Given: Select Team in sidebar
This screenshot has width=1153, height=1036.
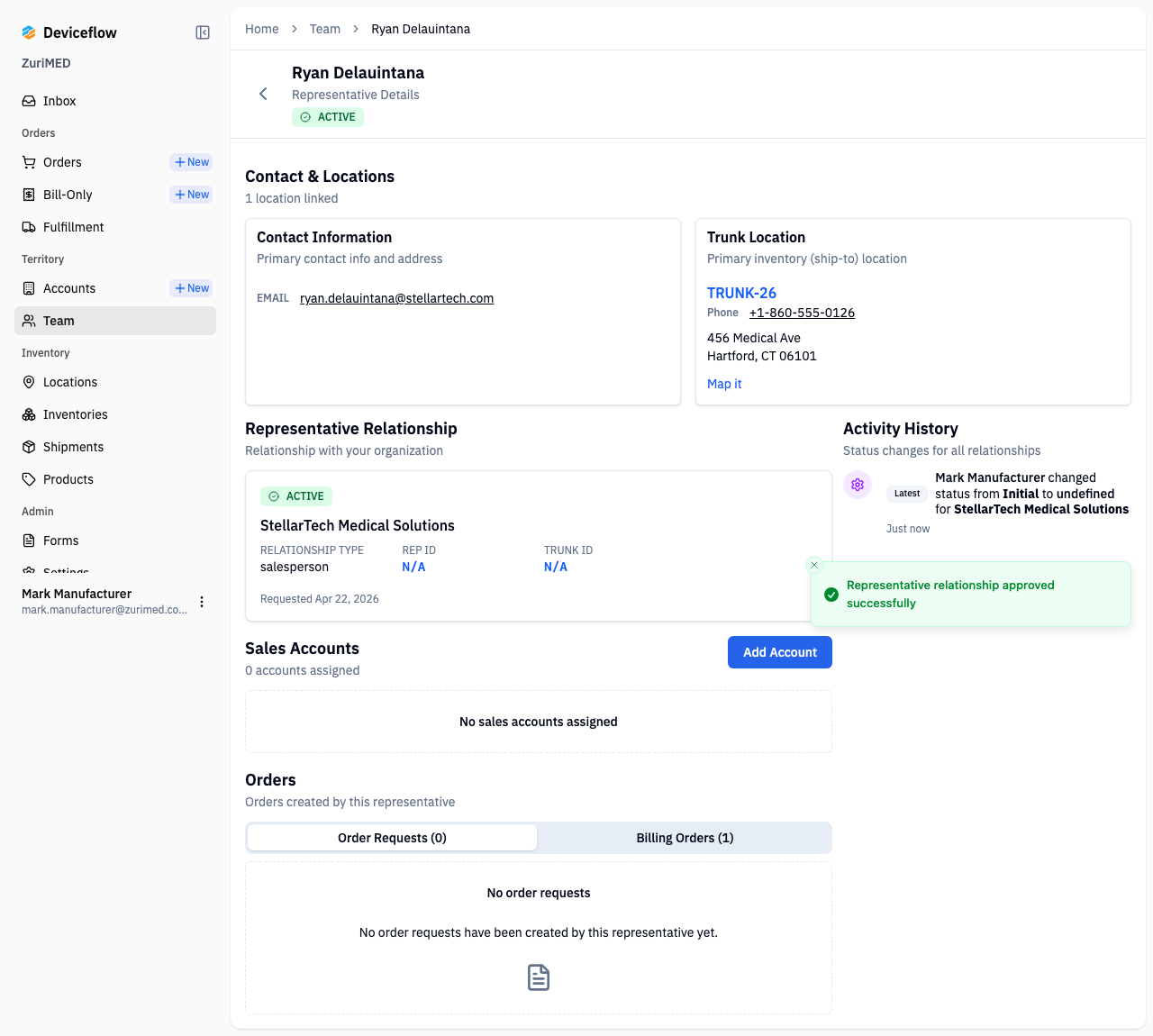Looking at the screenshot, I should click(115, 321).
